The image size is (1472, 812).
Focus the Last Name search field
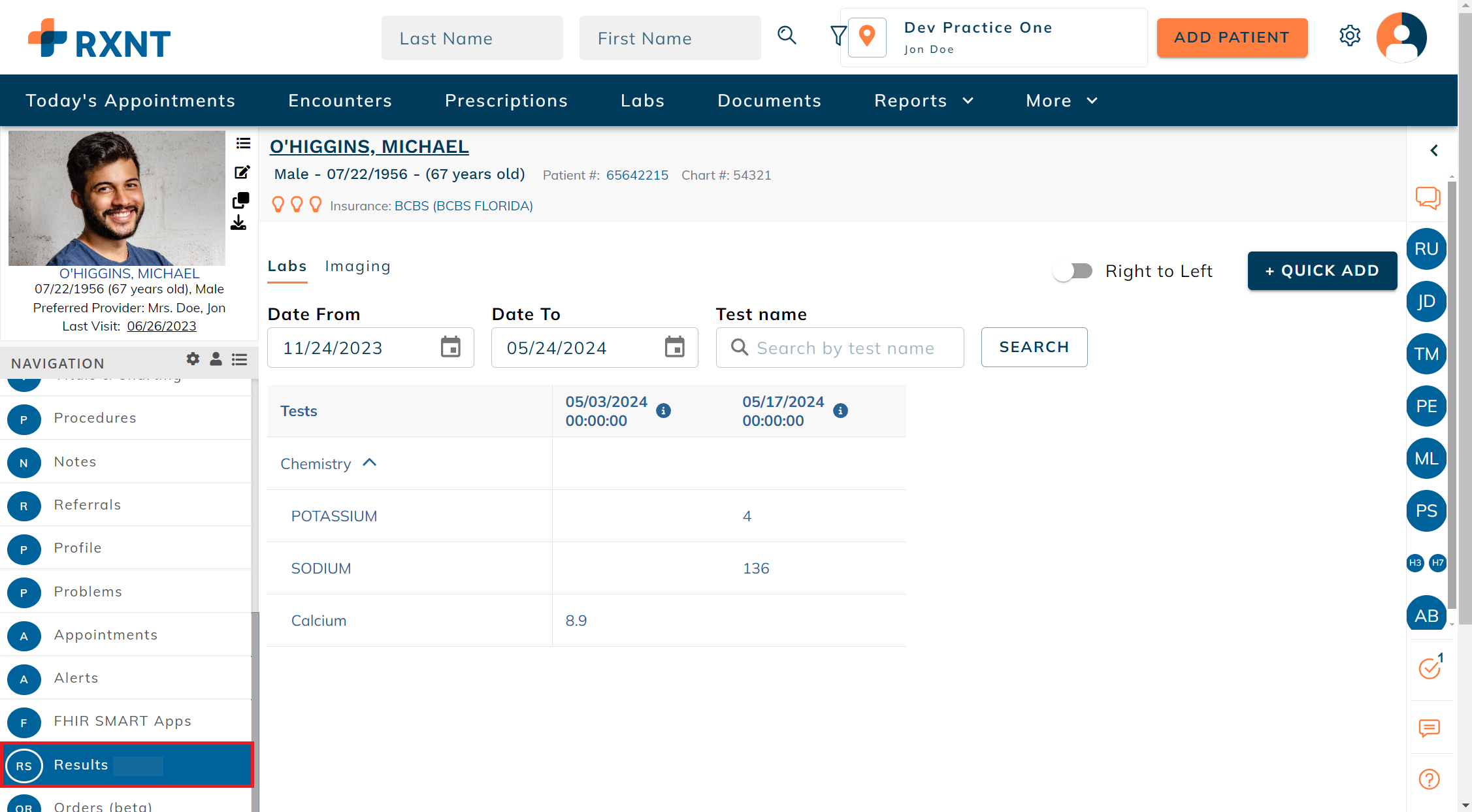[x=472, y=38]
